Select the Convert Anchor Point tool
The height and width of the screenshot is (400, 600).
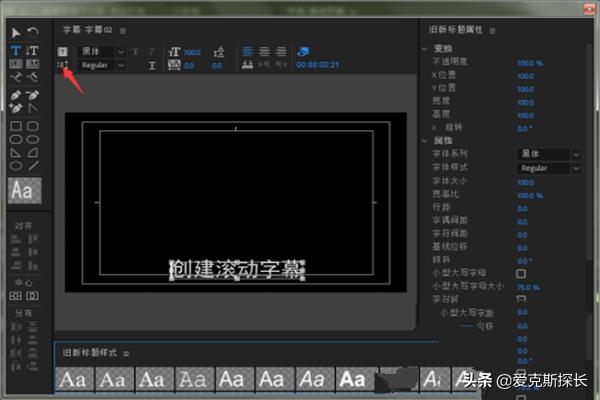tap(33, 108)
